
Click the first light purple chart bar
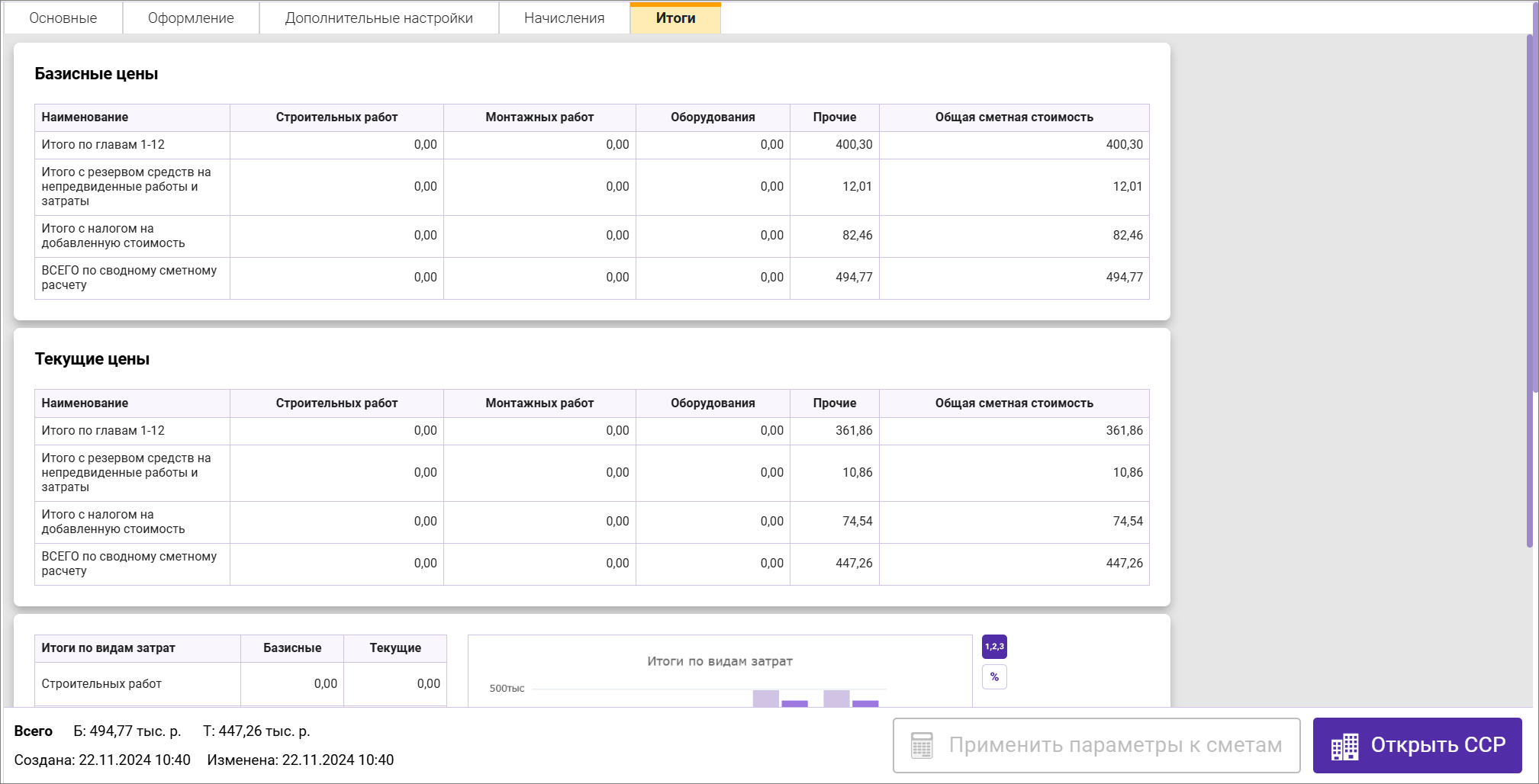765,699
